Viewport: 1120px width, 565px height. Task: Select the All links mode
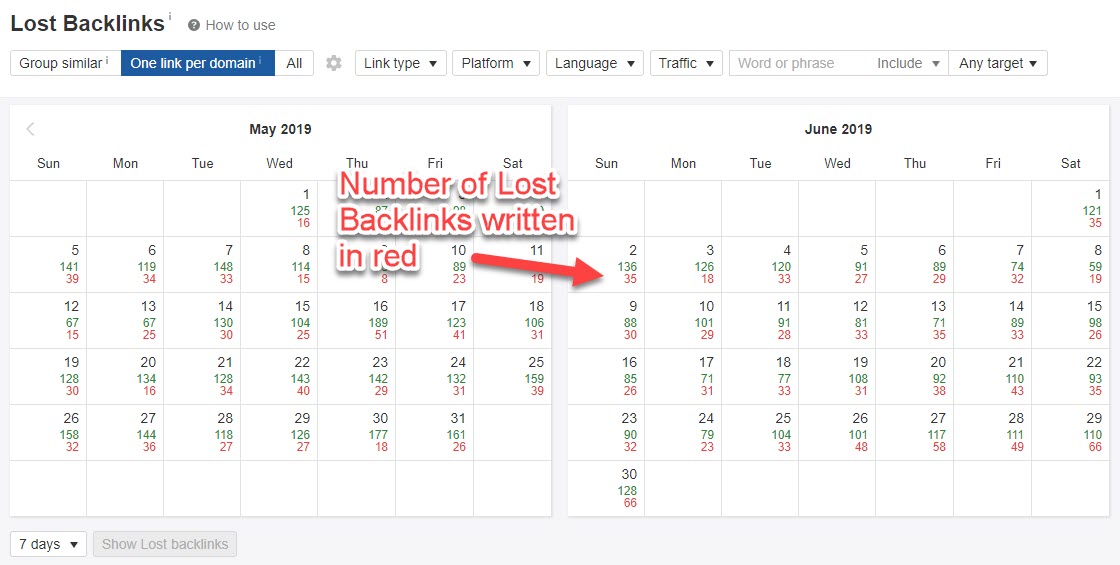pos(294,63)
